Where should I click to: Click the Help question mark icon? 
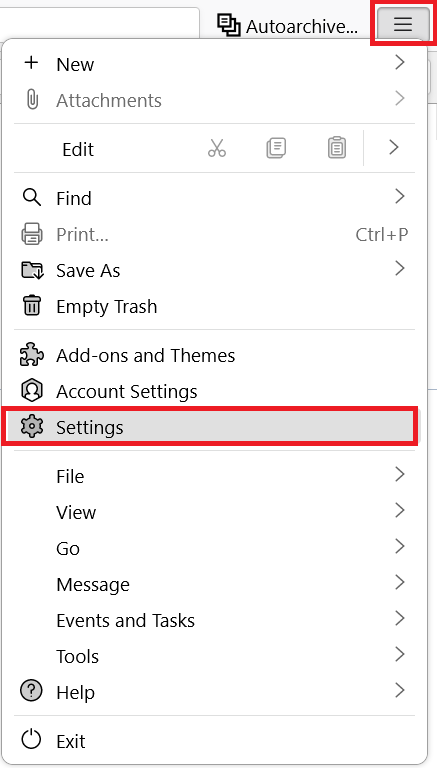tap(32, 692)
